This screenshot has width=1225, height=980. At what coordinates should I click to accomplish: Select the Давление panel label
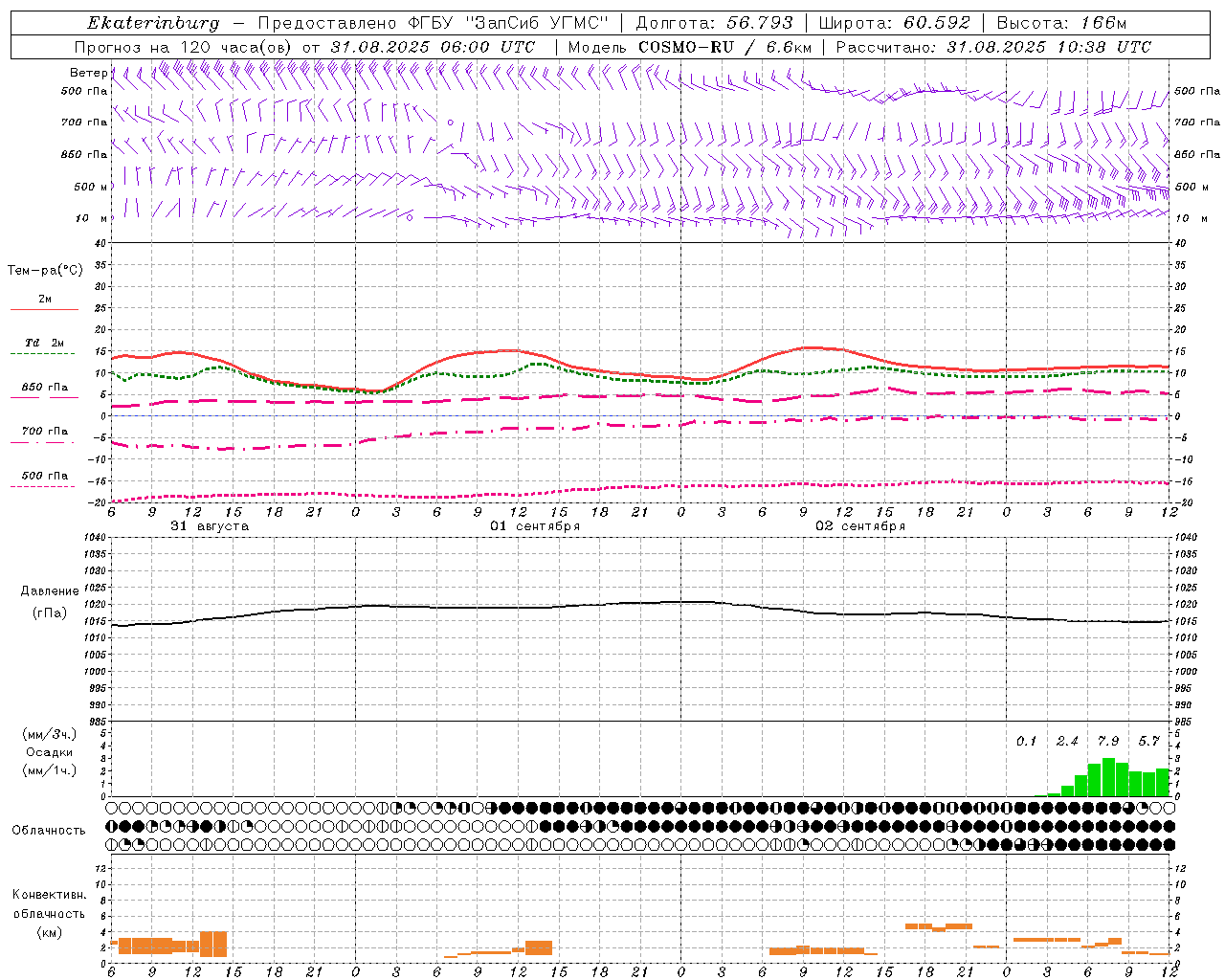51,591
